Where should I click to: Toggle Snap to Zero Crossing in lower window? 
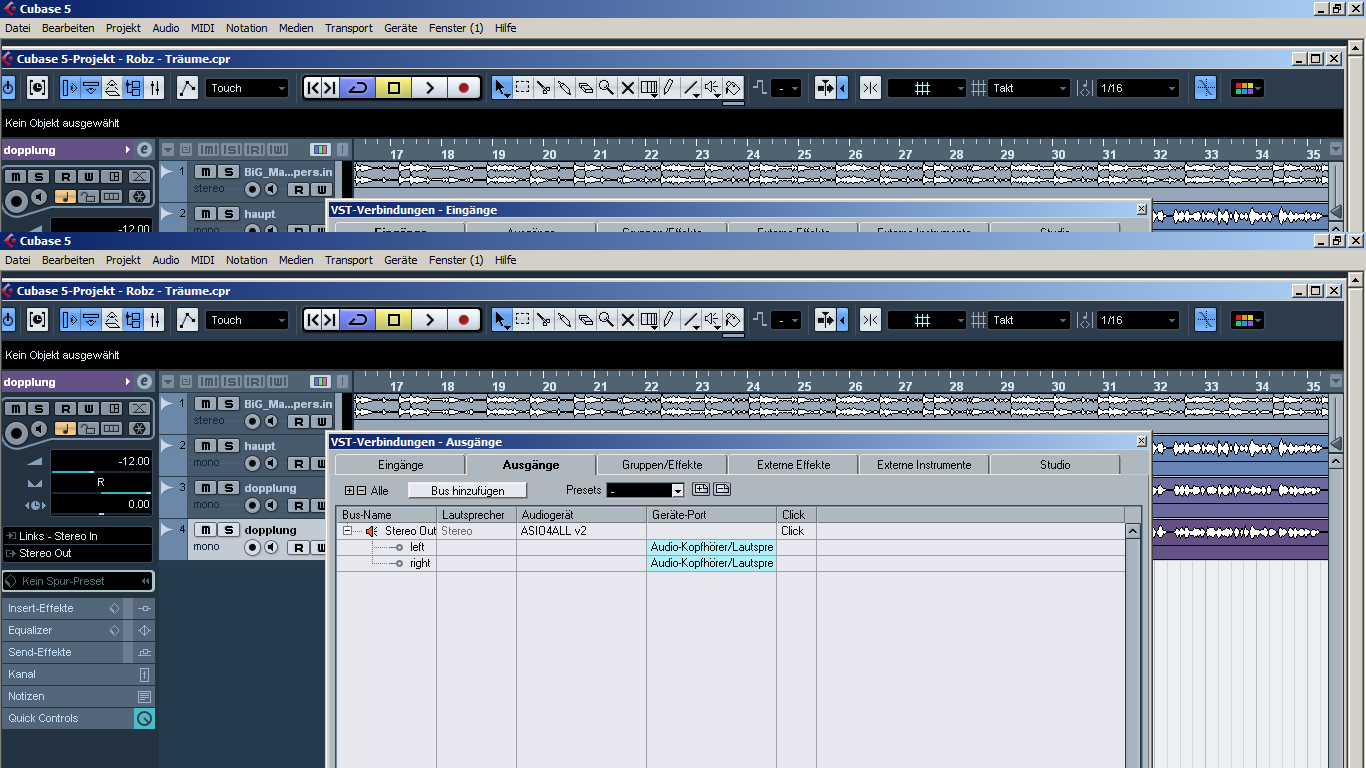click(x=1206, y=320)
